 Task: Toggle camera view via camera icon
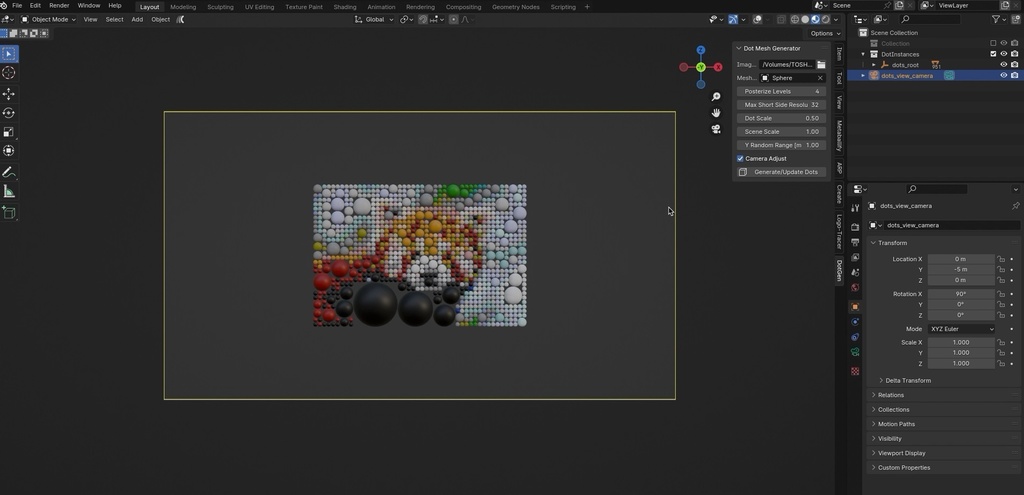[716, 129]
